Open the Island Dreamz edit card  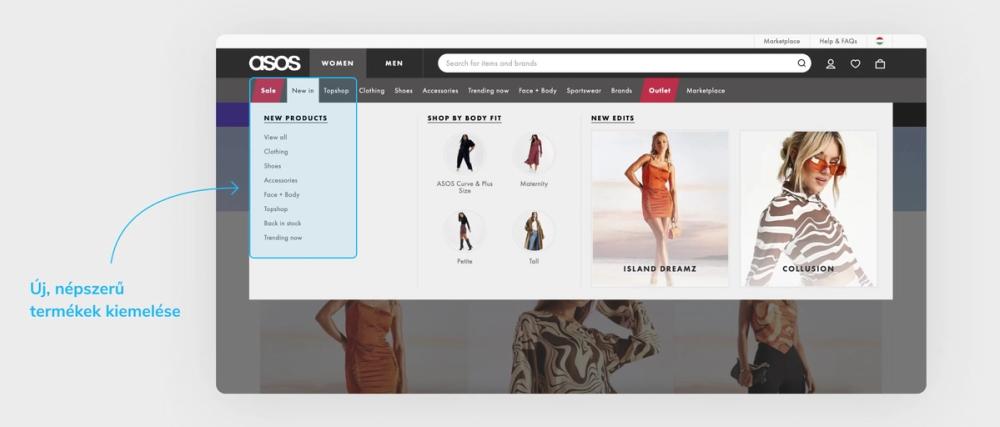(x=659, y=209)
